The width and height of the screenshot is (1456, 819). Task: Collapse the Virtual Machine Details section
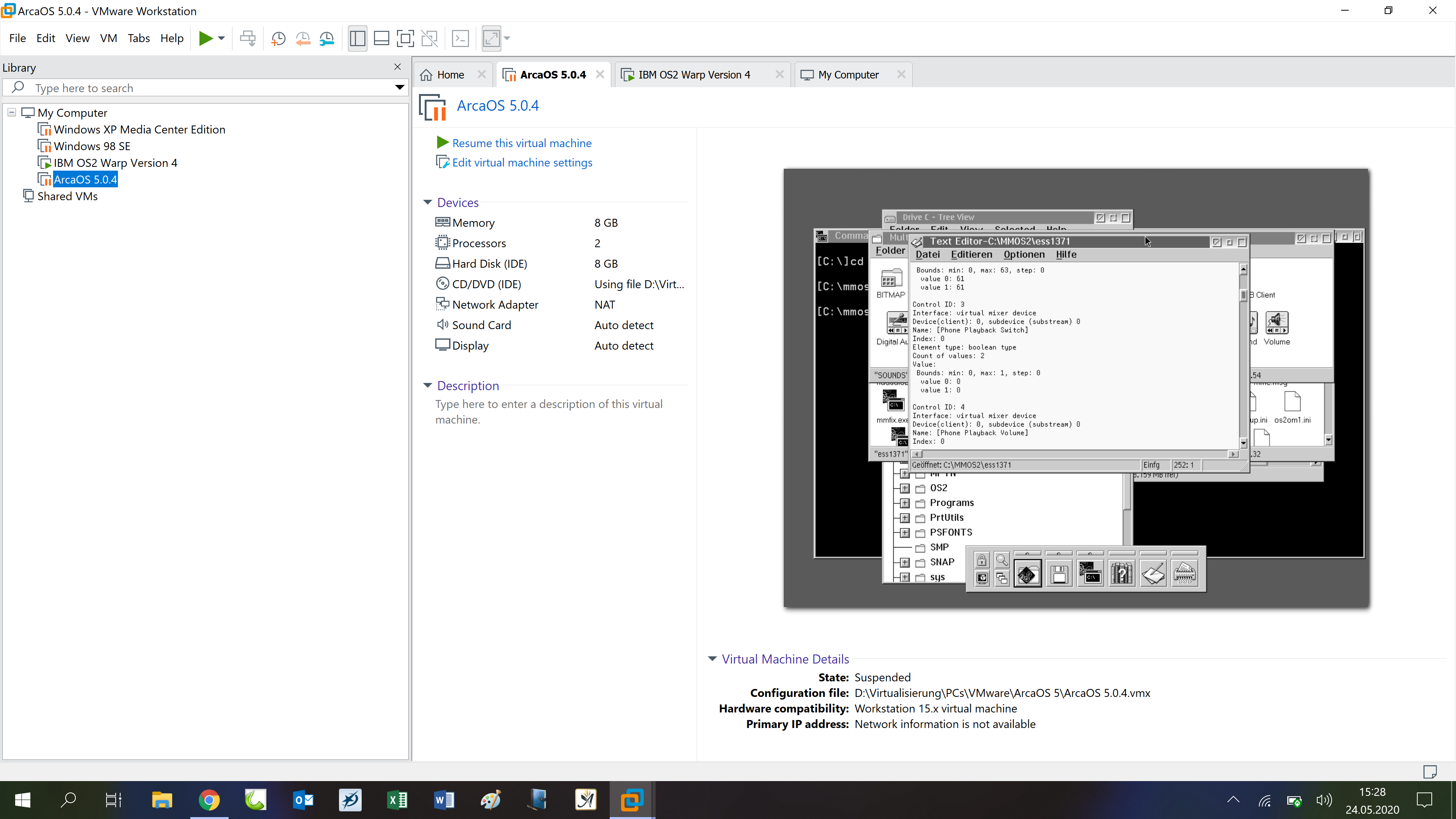point(712,659)
